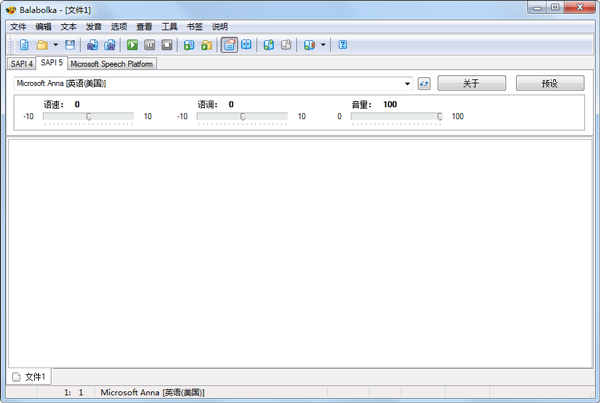Click the 预设 button
The width and height of the screenshot is (600, 403).
[x=549, y=84]
